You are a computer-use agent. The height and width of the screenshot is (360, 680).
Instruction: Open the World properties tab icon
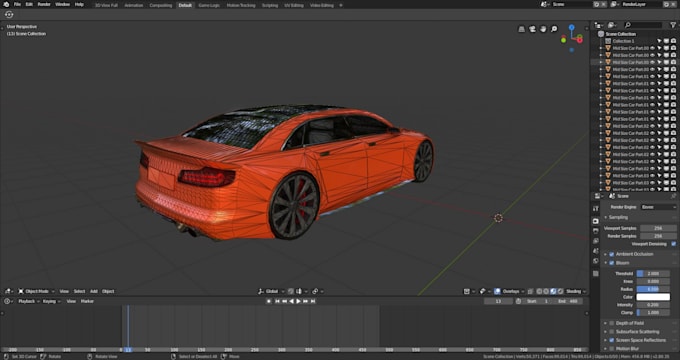596,261
